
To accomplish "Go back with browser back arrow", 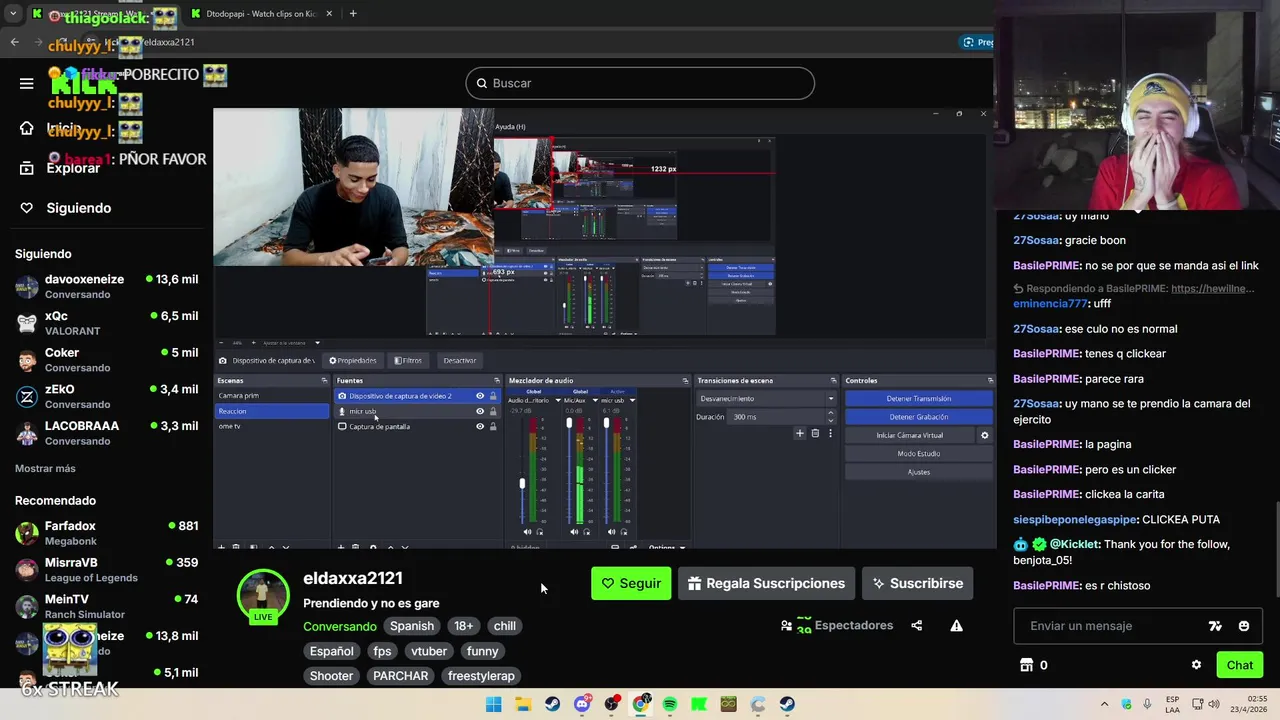I will coord(14,42).
